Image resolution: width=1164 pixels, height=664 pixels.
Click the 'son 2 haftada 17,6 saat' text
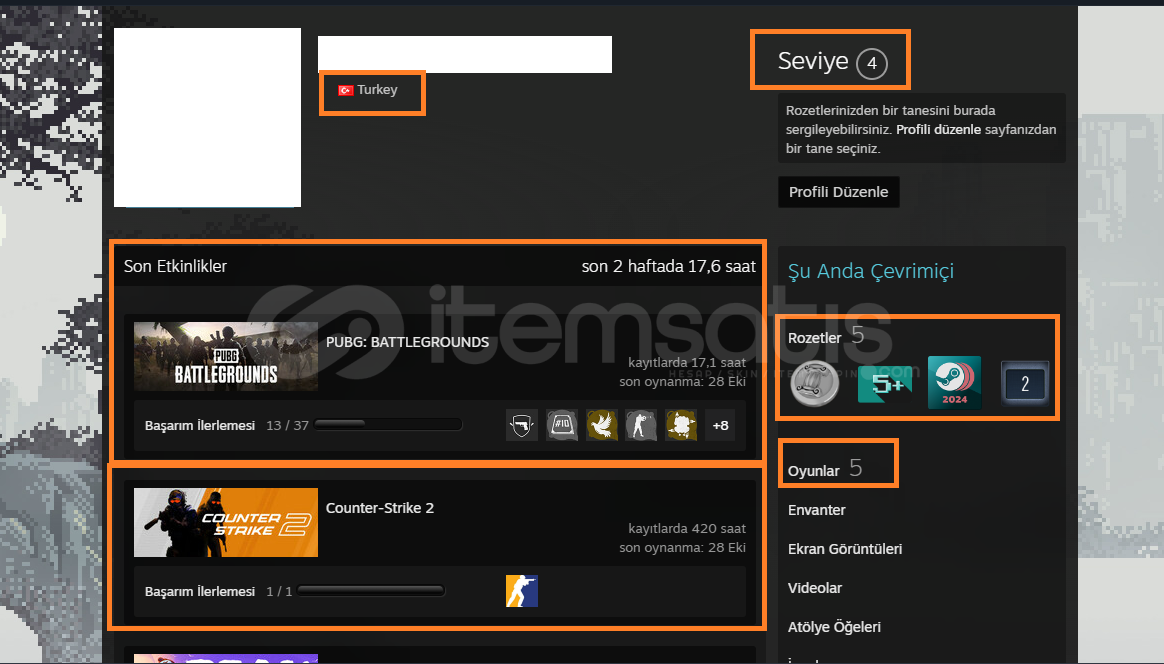point(668,266)
